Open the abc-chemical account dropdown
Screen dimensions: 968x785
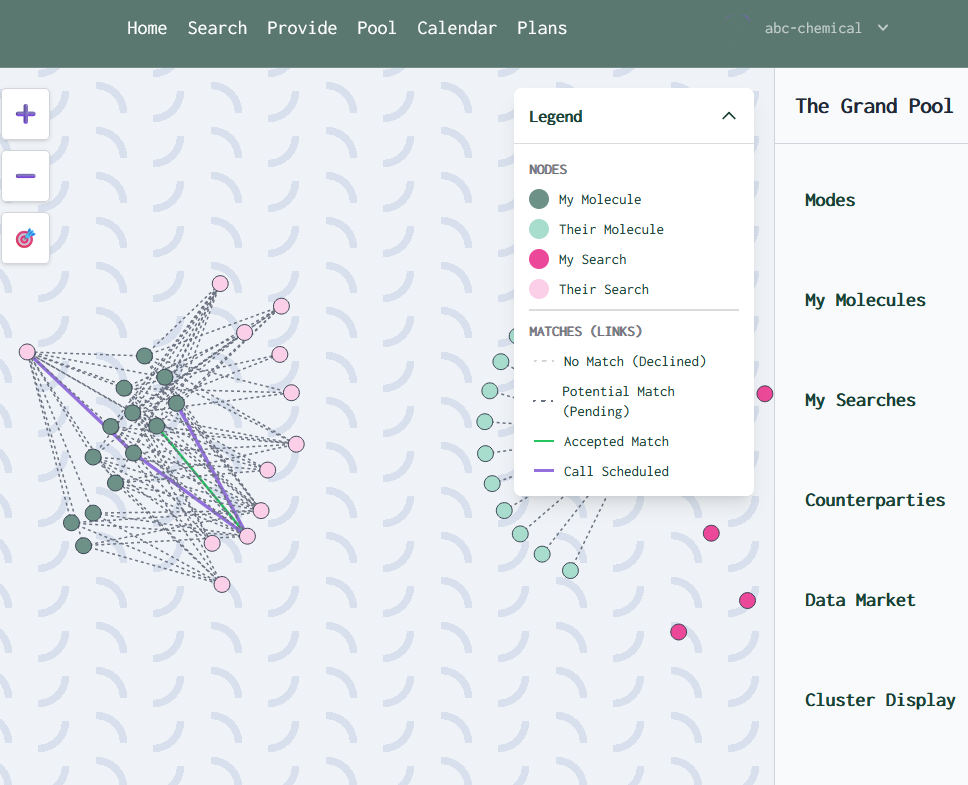click(x=825, y=28)
